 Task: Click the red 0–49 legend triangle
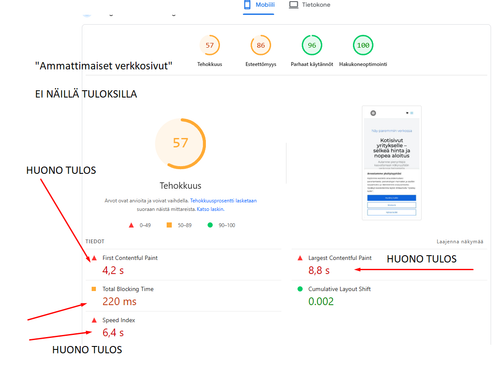131,225
